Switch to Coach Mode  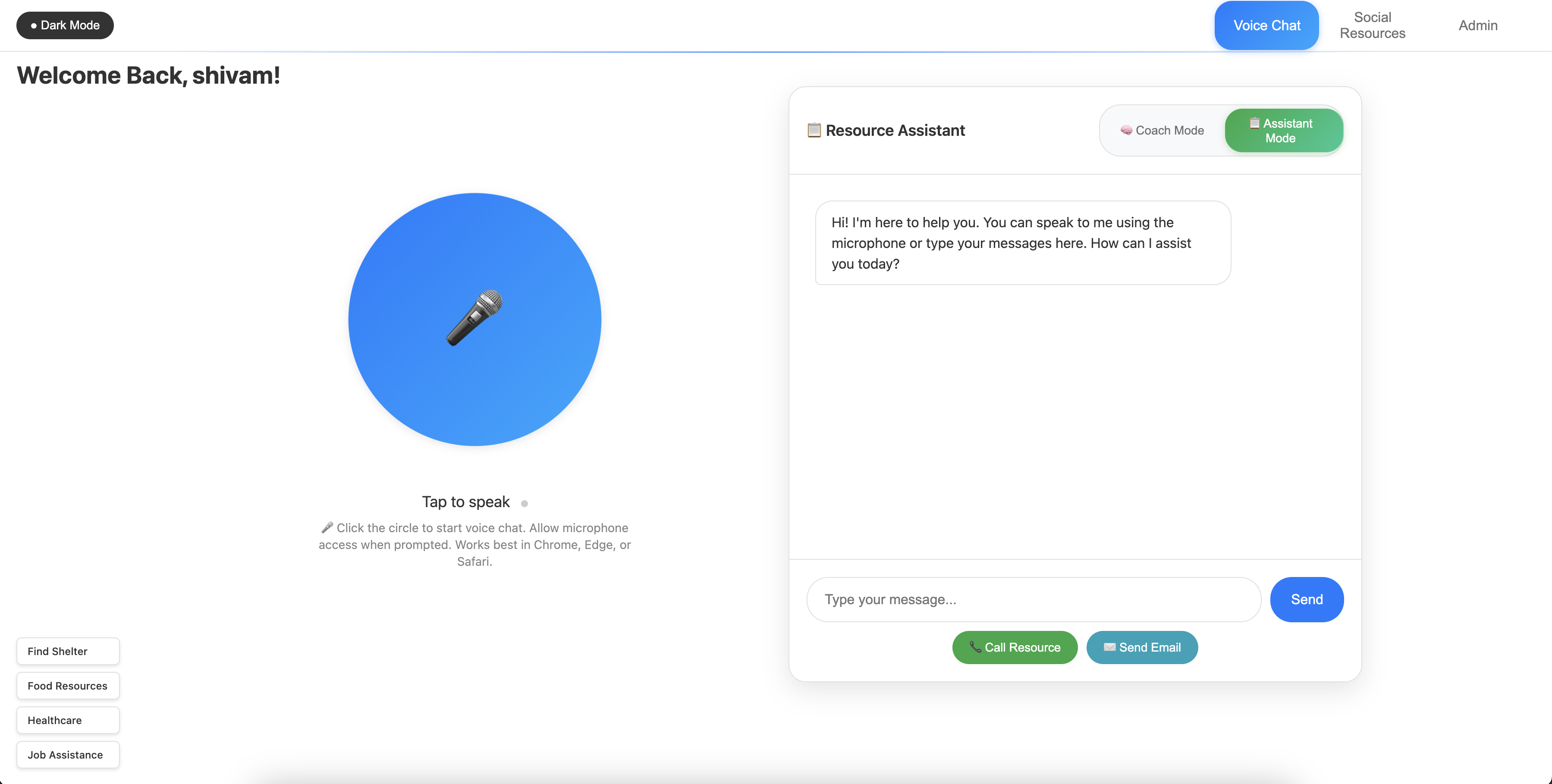pyautogui.click(x=1162, y=130)
